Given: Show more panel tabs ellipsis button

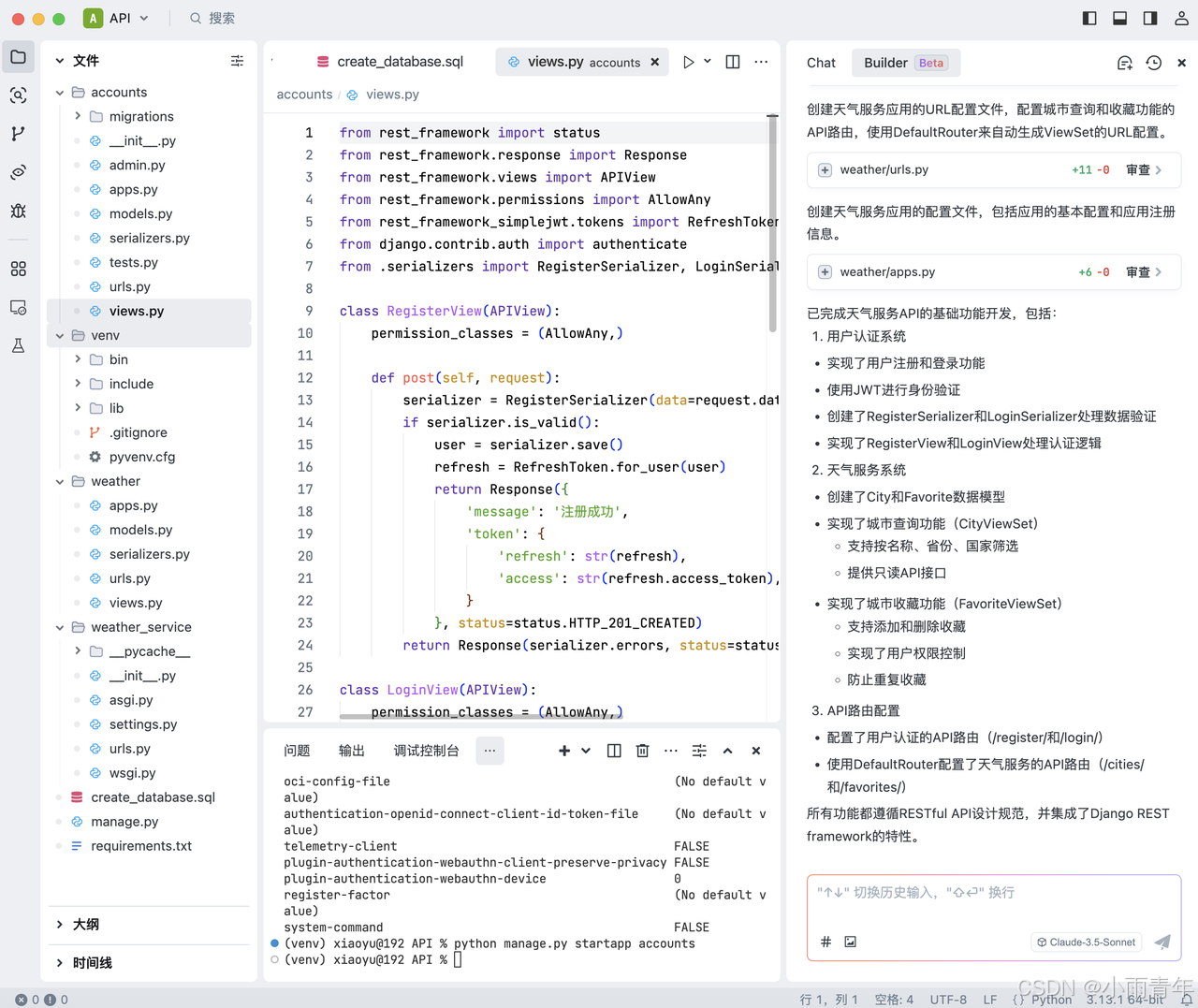Looking at the screenshot, I should [x=489, y=751].
